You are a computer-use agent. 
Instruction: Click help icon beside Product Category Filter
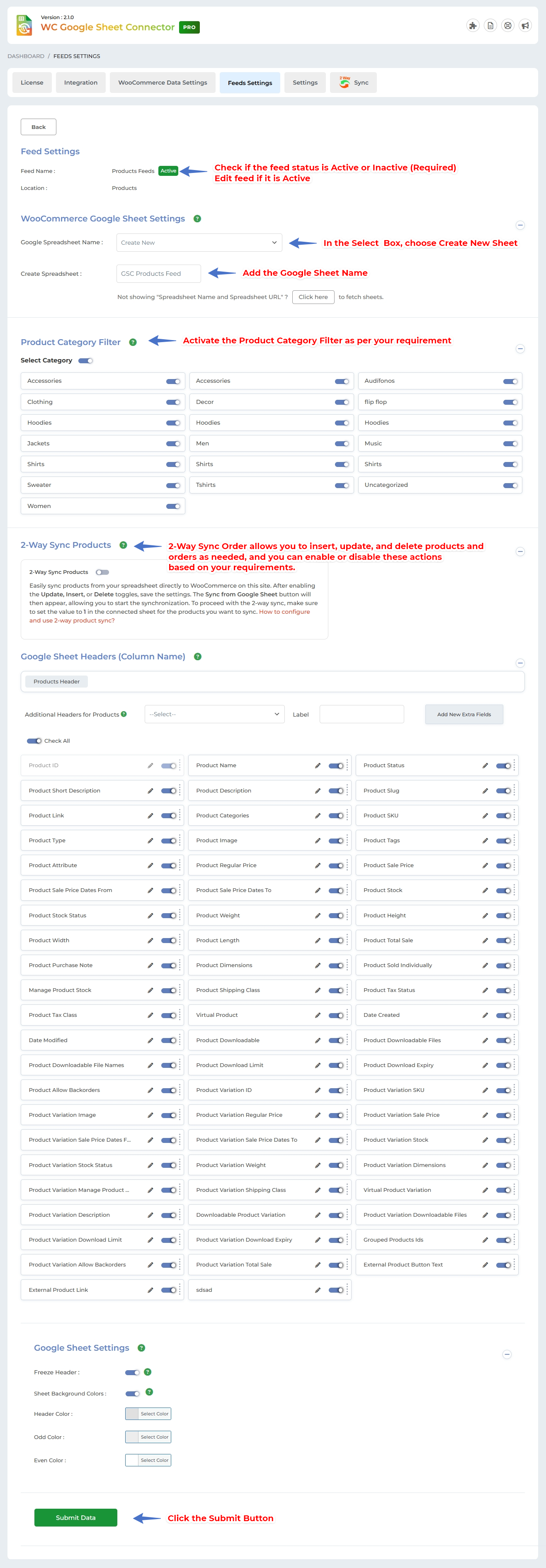tap(133, 343)
